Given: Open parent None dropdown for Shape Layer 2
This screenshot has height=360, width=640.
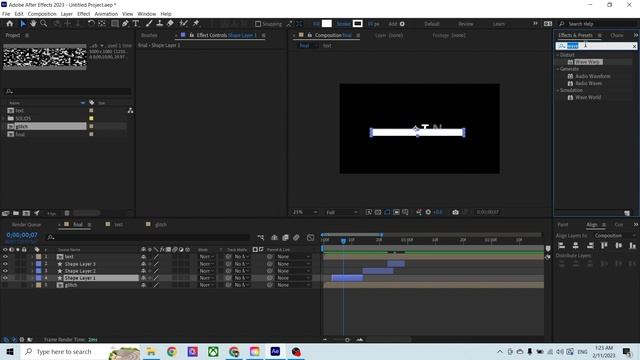Looking at the screenshot, I should pos(293,271).
